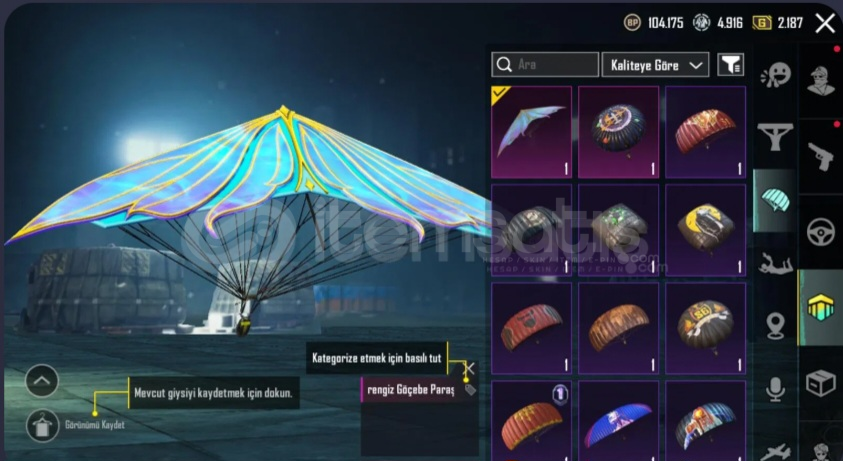Collapse the panel with the up chevron
Image resolution: width=843 pixels, height=461 pixels.
click(41, 381)
